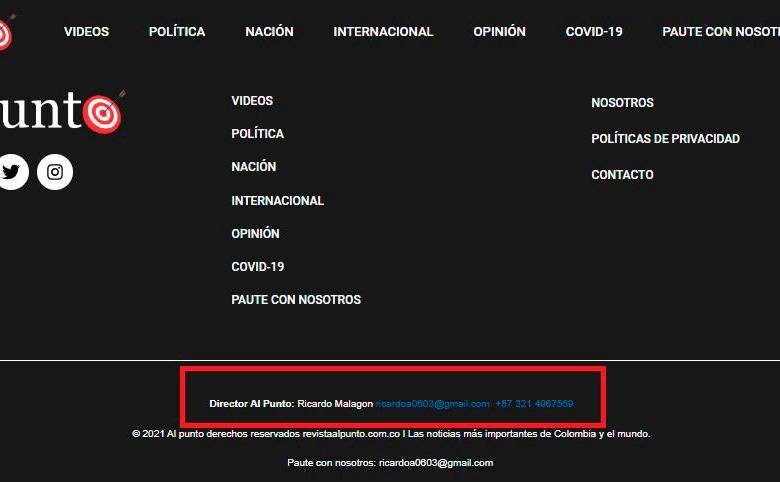The height and width of the screenshot is (482, 780).
Task: Open the footer COVID-19 link
Action: (x=257, y=267)
